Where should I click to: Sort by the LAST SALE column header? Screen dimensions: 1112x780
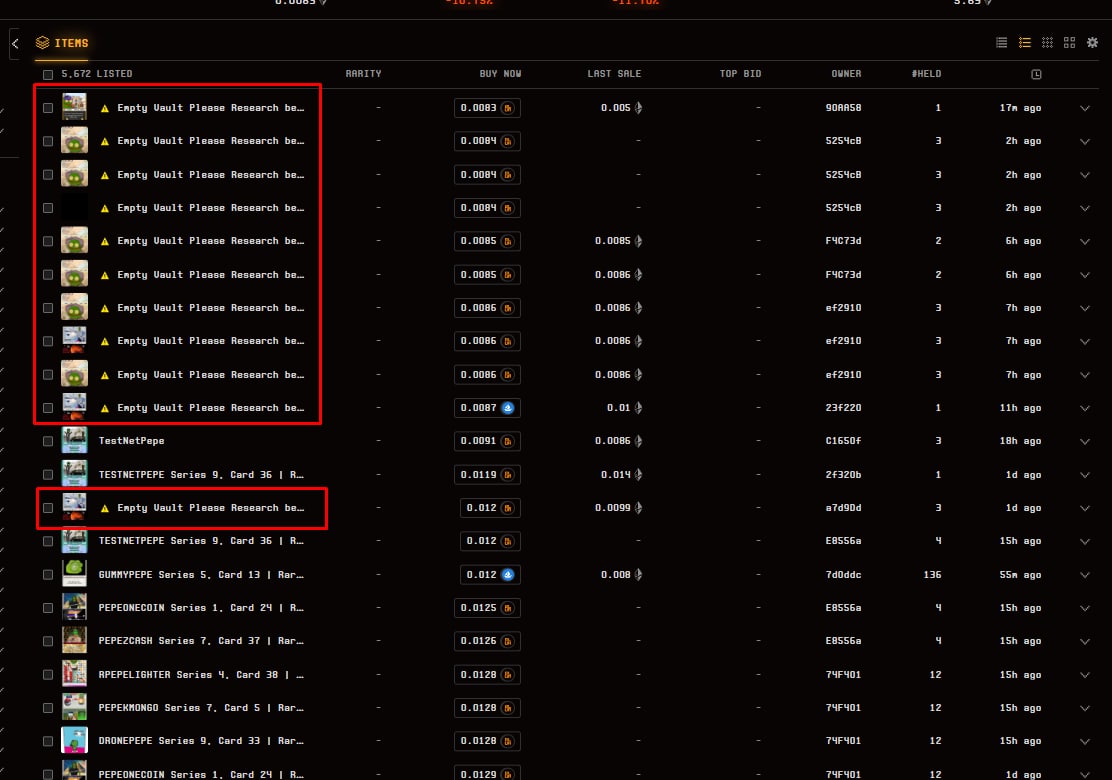[614, 74]
